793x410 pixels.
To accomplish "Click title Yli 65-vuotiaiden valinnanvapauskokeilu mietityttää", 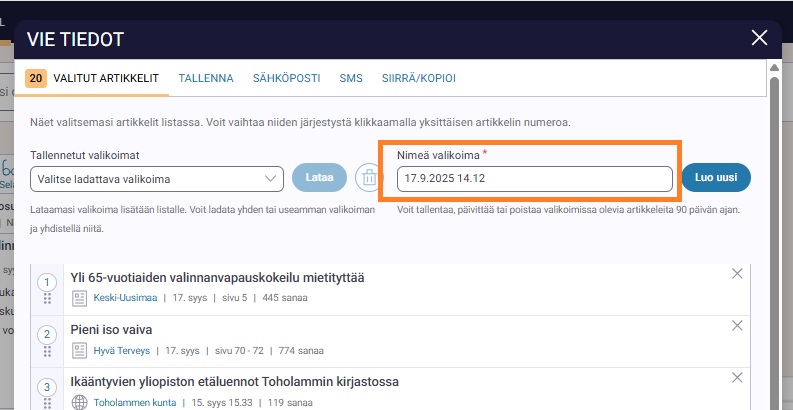I will 217,278.
